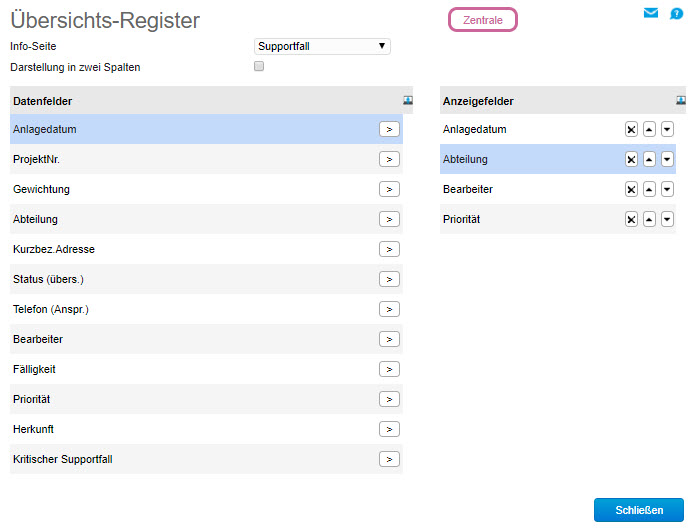Add Kurzbez.Adresse to display fields
Viewport: 691px width, 528px height.
point(389,249)
